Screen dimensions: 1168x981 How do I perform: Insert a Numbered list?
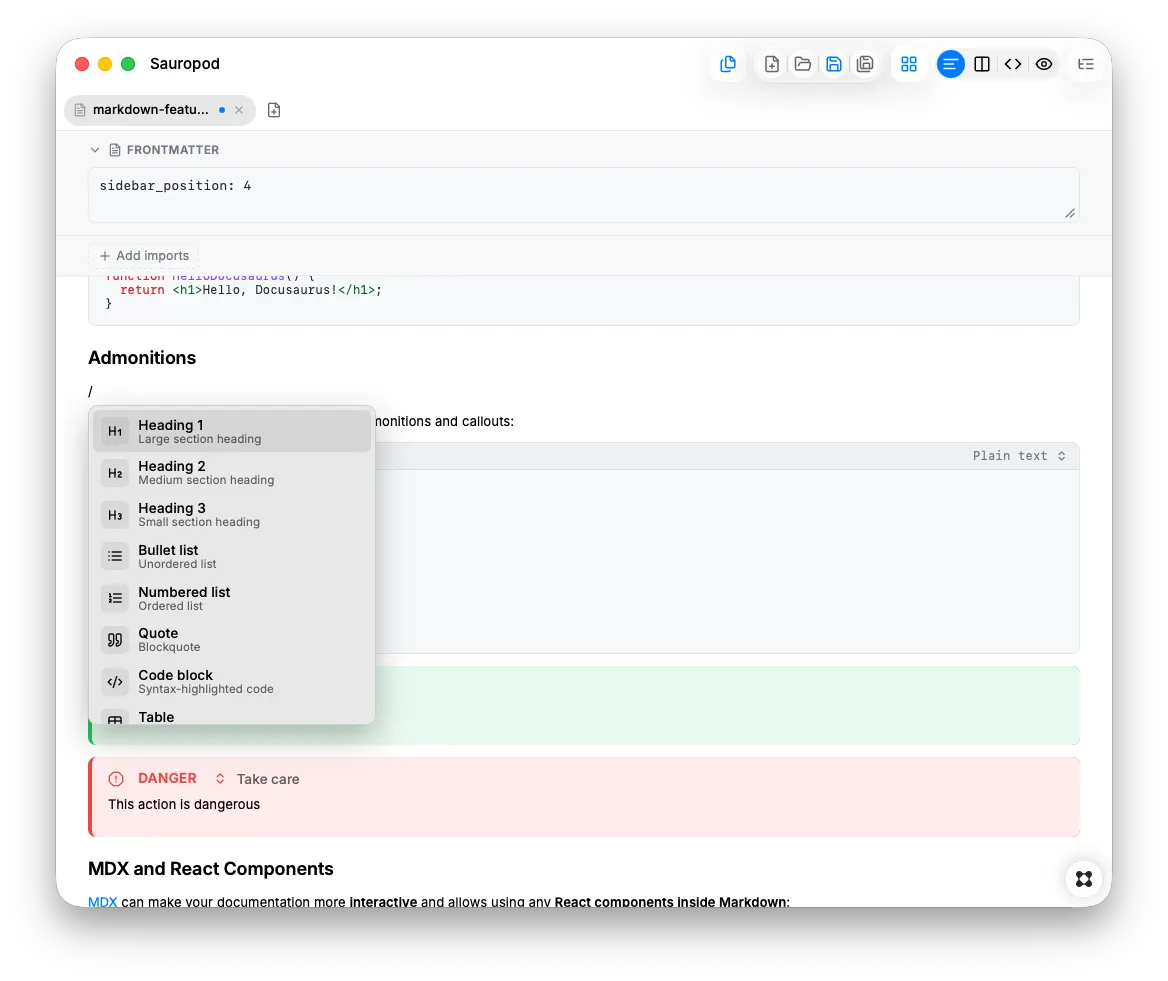tap(232, 598)
